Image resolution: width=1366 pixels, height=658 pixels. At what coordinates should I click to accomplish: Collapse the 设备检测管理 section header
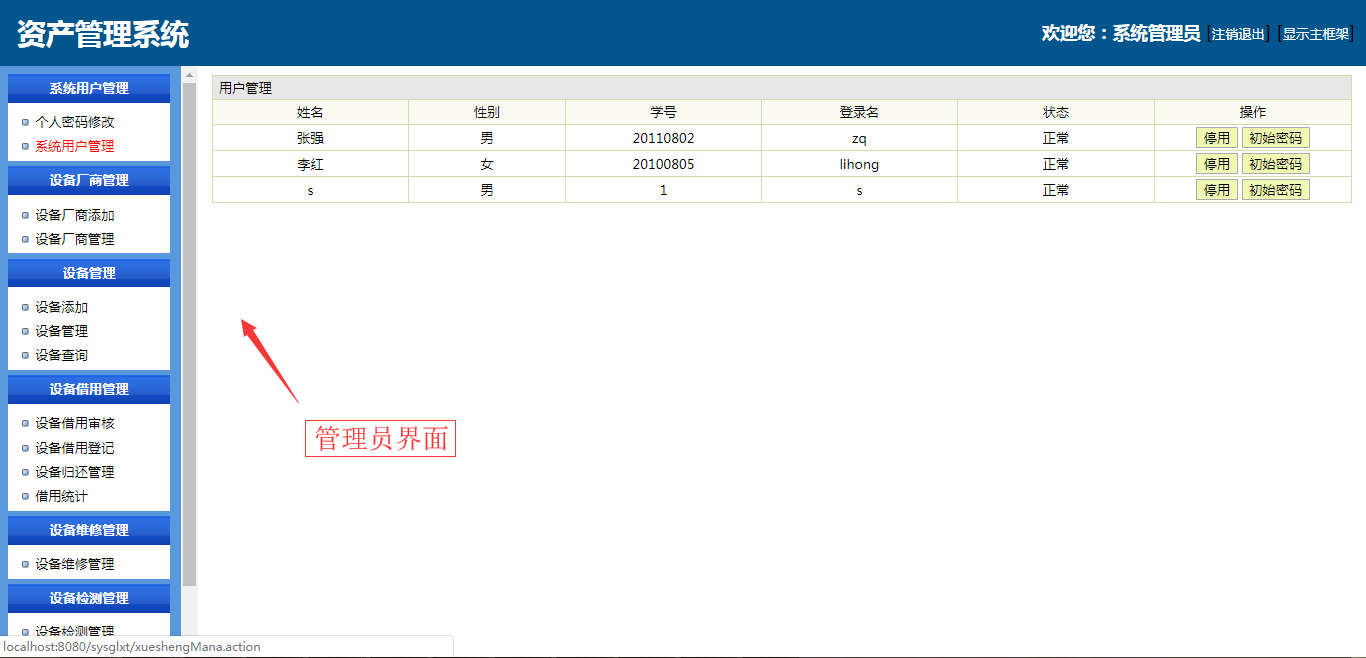89,598
